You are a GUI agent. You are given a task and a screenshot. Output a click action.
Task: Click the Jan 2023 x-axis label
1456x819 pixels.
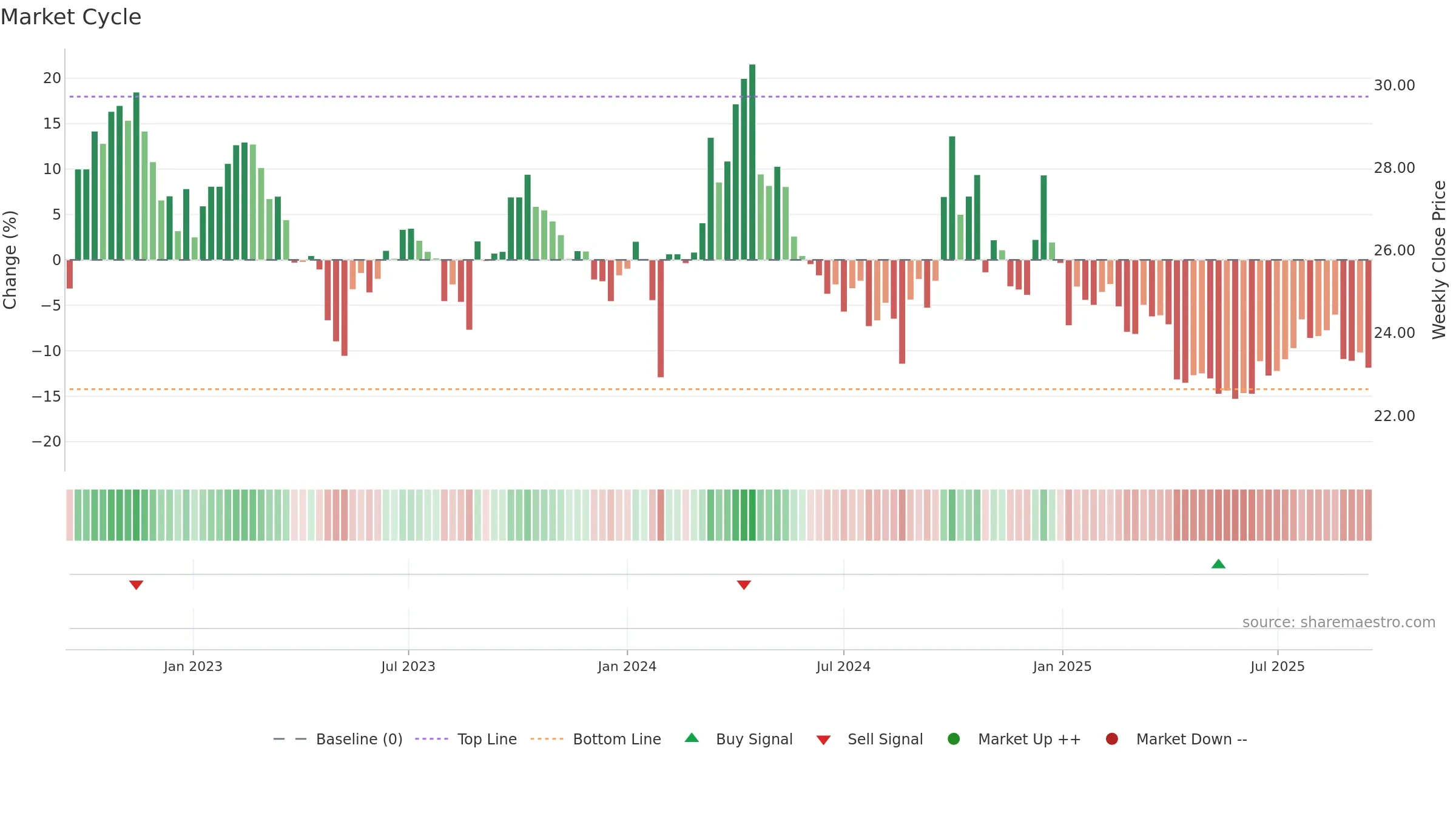click(193, 666)
